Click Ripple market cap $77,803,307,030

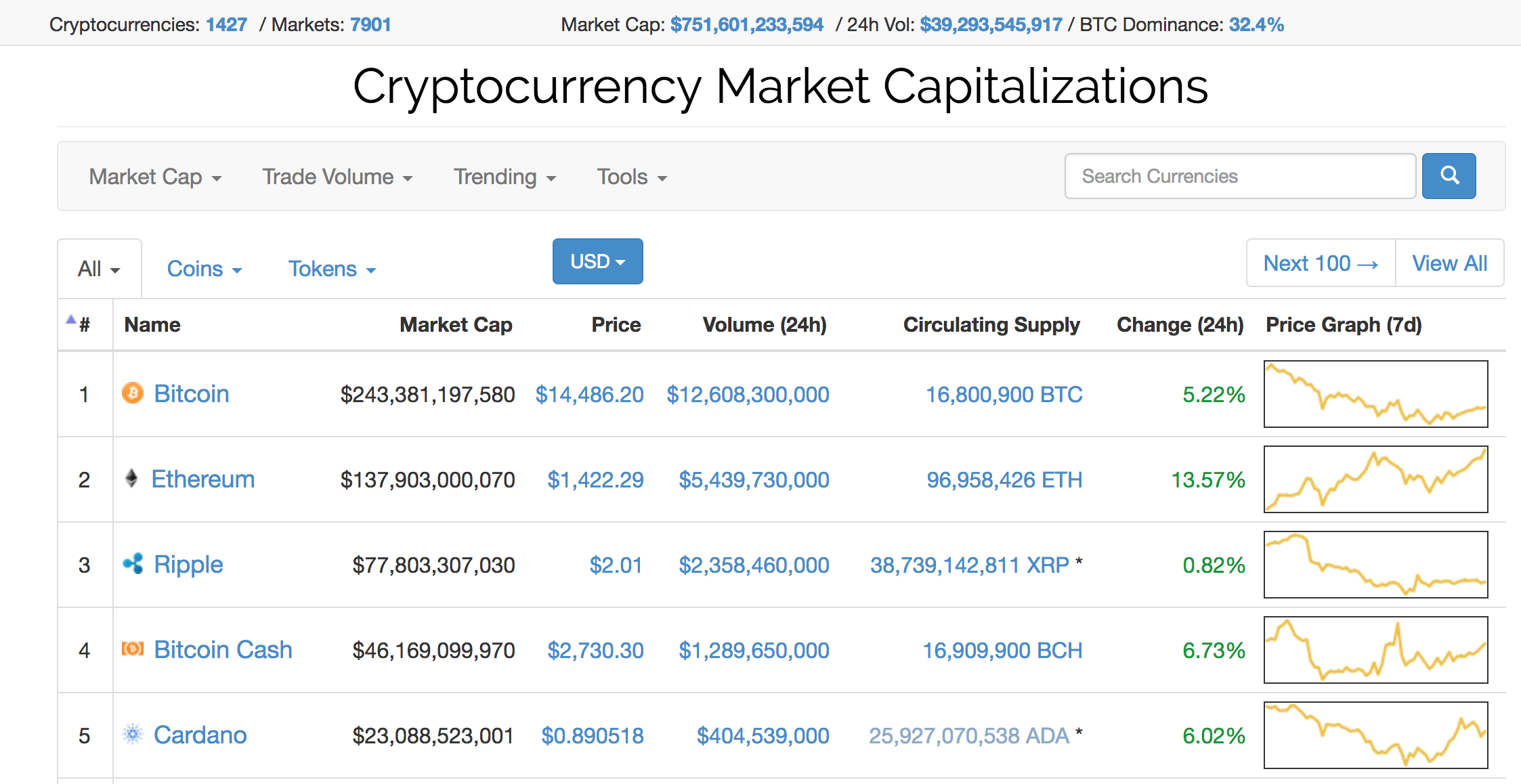coord(433,565)
